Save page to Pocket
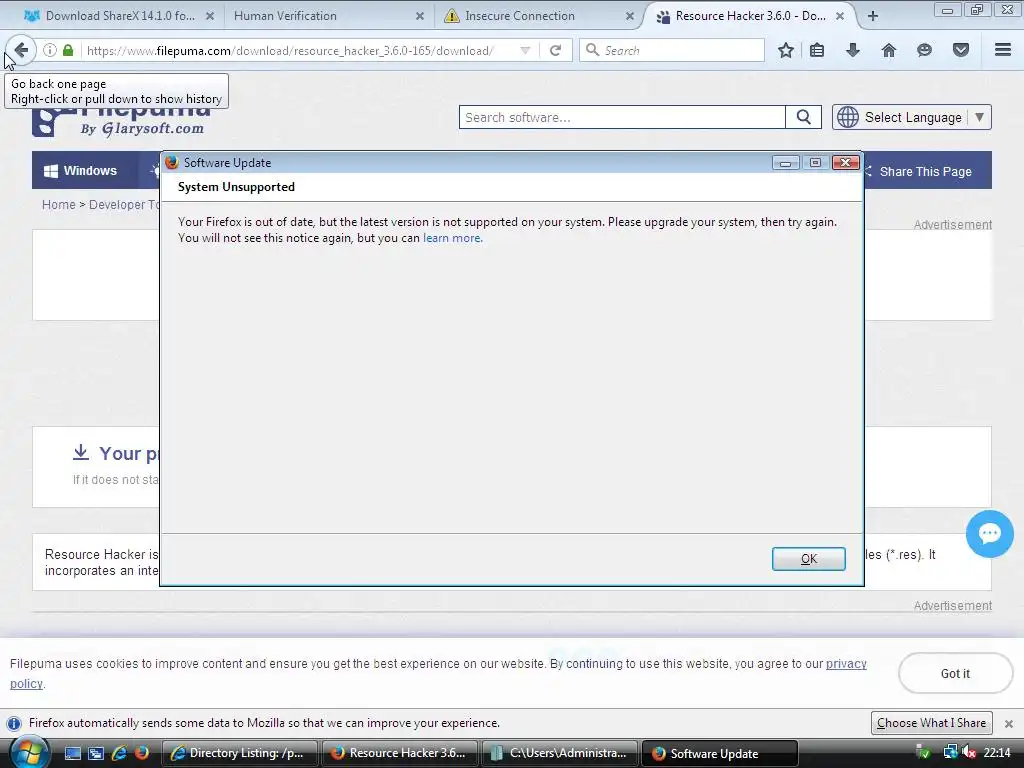The width and height of the screenshot is (1024, 768). point(961,50)
